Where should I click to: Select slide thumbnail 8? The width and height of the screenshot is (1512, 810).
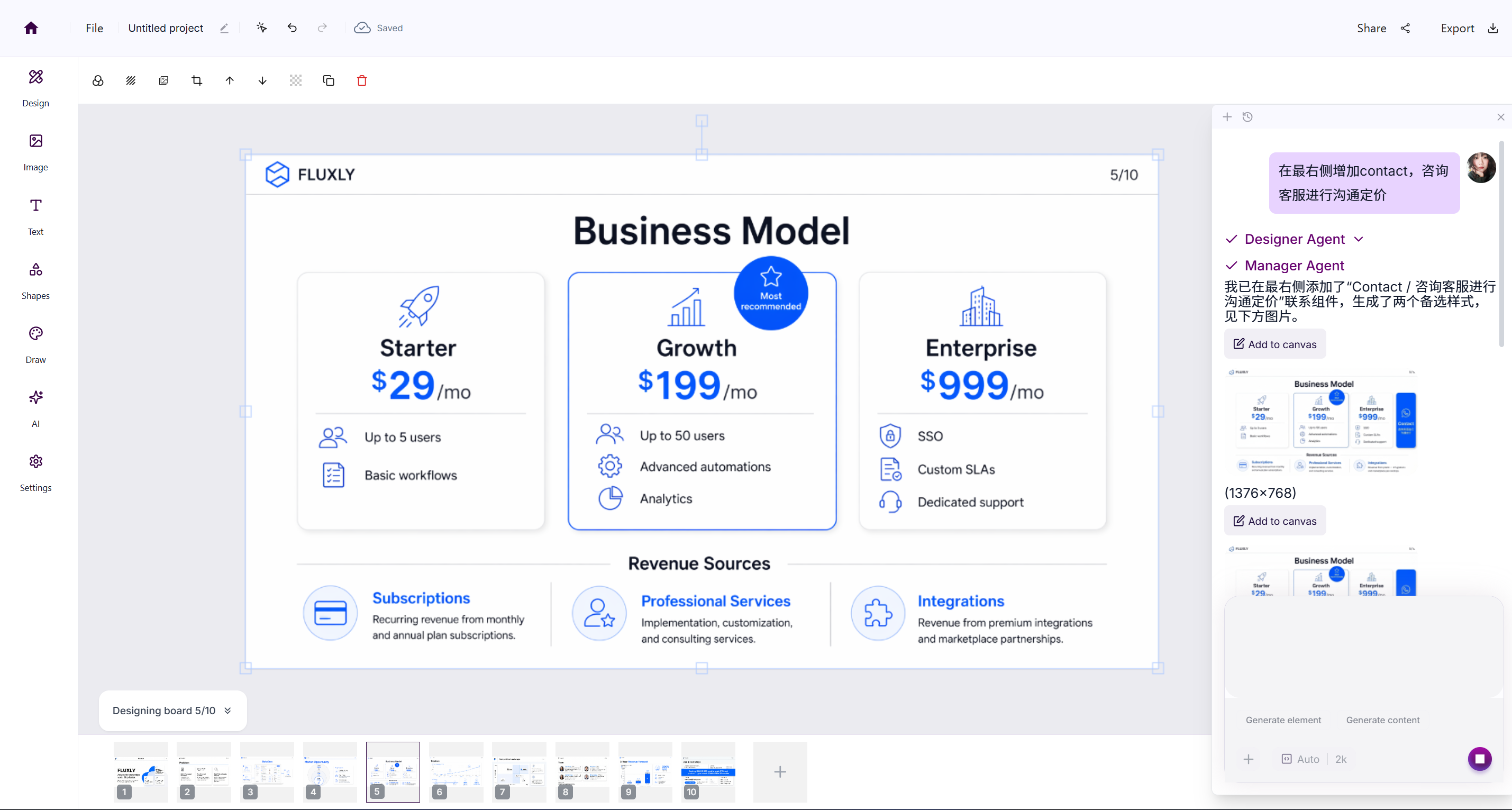point(582,771)
